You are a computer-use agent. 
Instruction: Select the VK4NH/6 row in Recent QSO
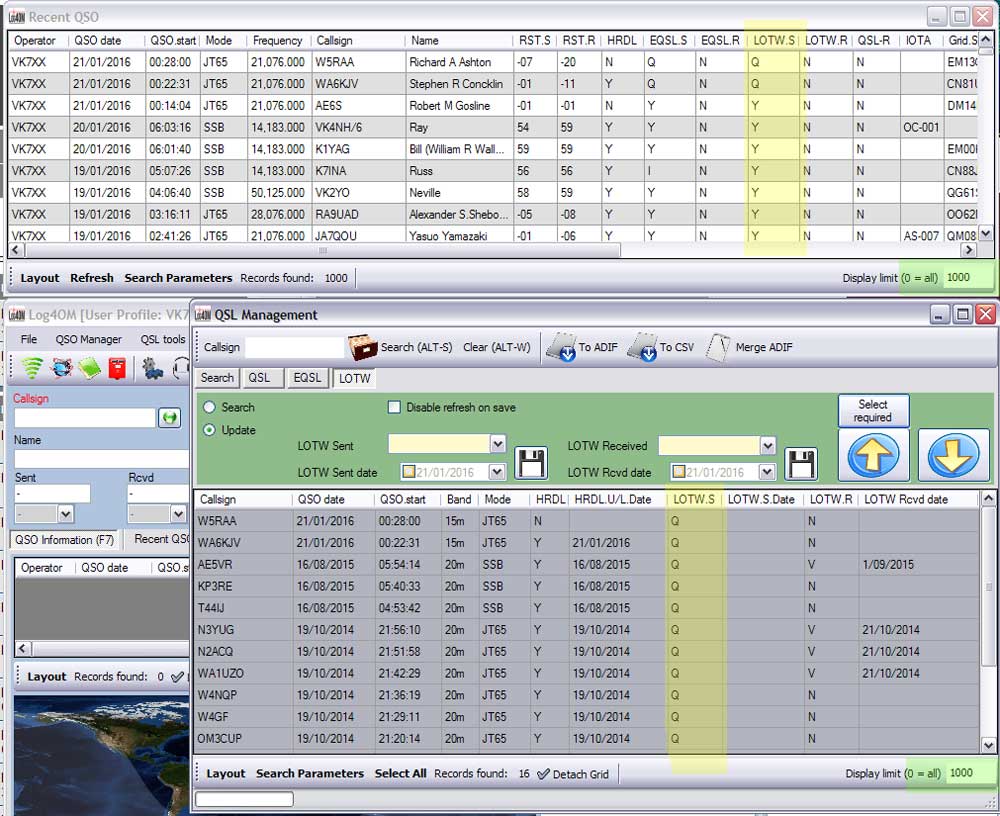pos(494,128)
